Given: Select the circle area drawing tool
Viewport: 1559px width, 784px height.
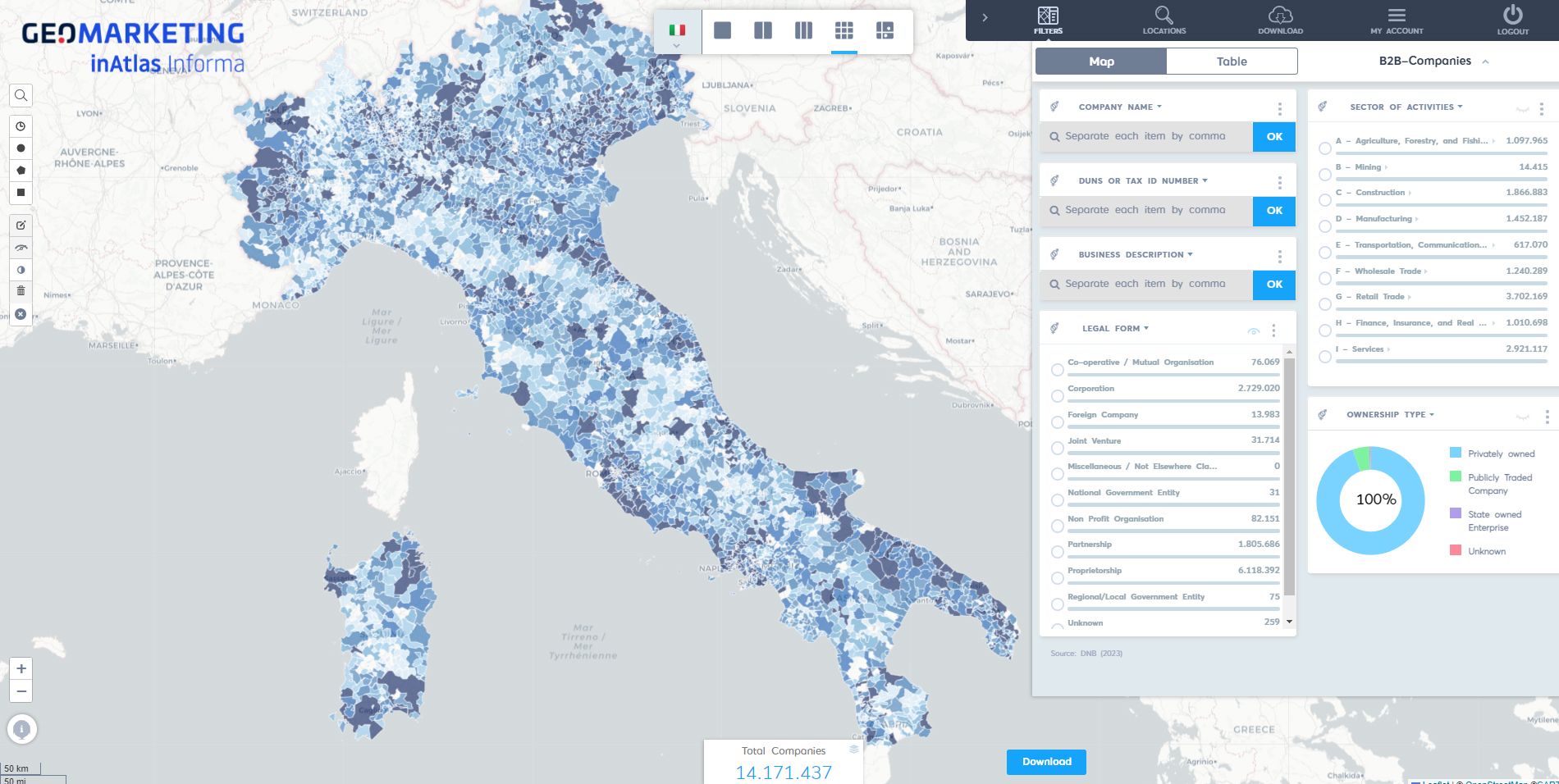Looking at the screenshot, I should [21, 148].
